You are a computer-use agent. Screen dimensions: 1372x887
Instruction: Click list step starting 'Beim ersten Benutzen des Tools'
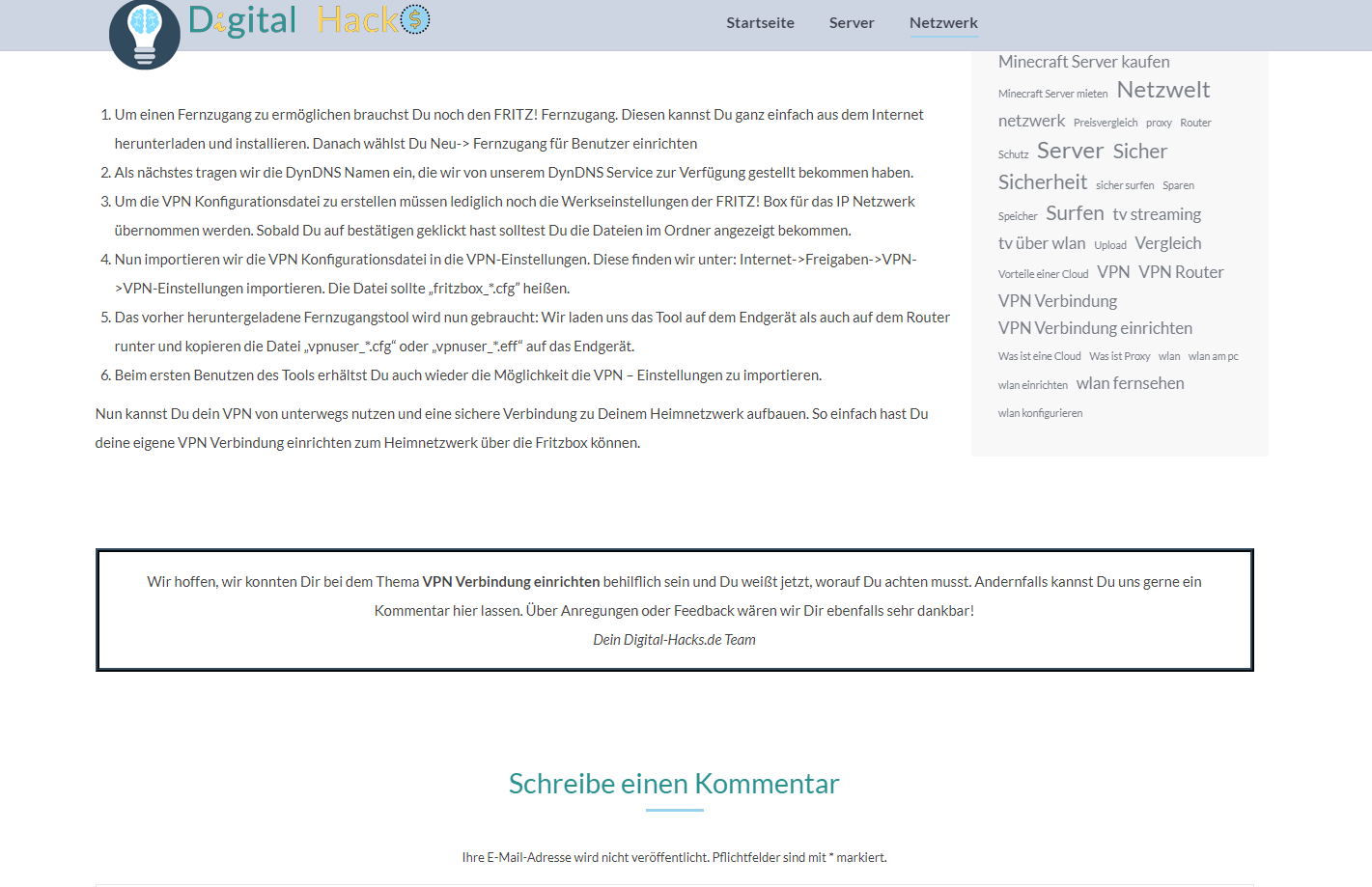coord(468,375)
